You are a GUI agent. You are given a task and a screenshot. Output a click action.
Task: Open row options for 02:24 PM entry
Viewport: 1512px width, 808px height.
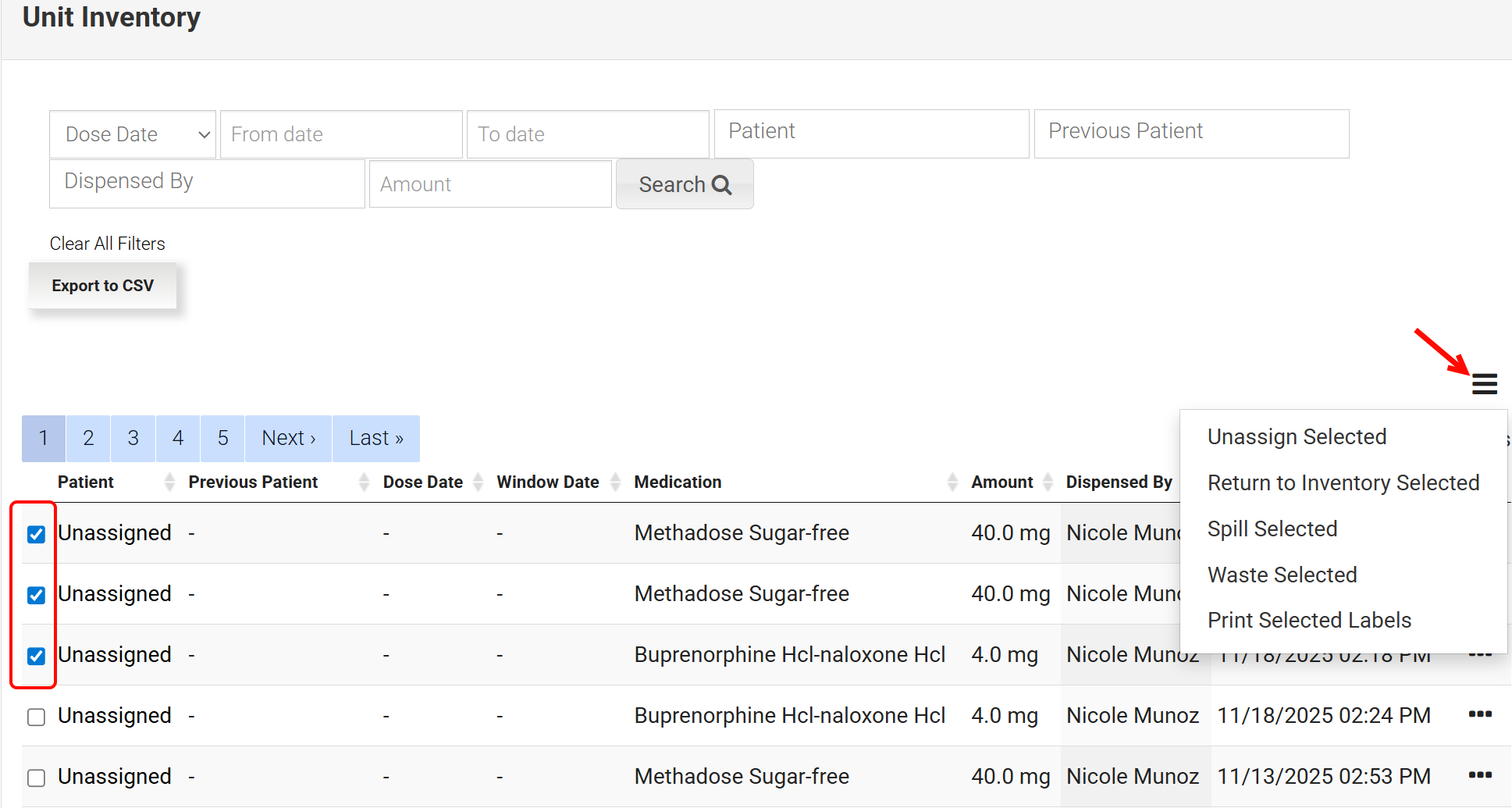pos(1480,714)
